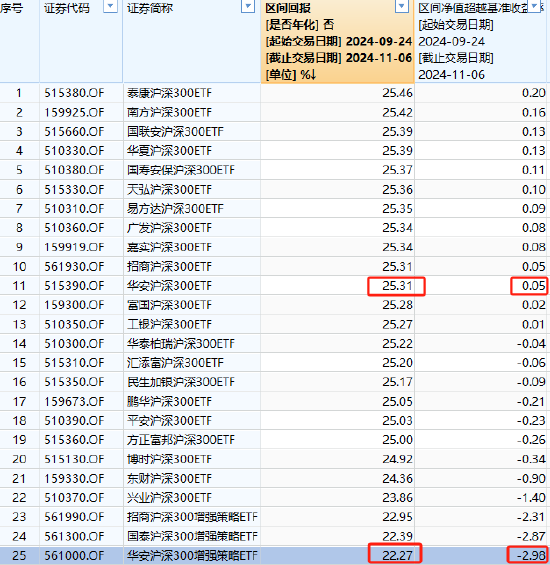The image size is (550, 565).
Task: Select code cell 510350.OF
Action: click(x=74, y=324)
